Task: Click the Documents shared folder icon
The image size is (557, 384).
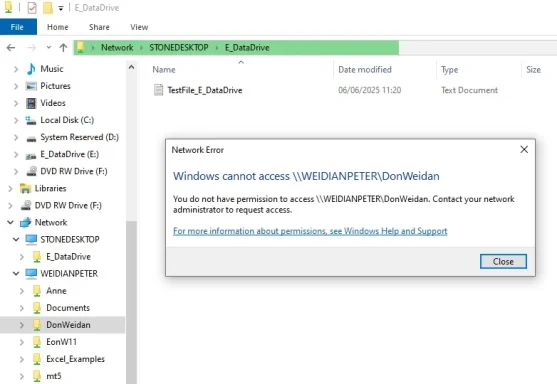Action: click(x=37, y=308)
